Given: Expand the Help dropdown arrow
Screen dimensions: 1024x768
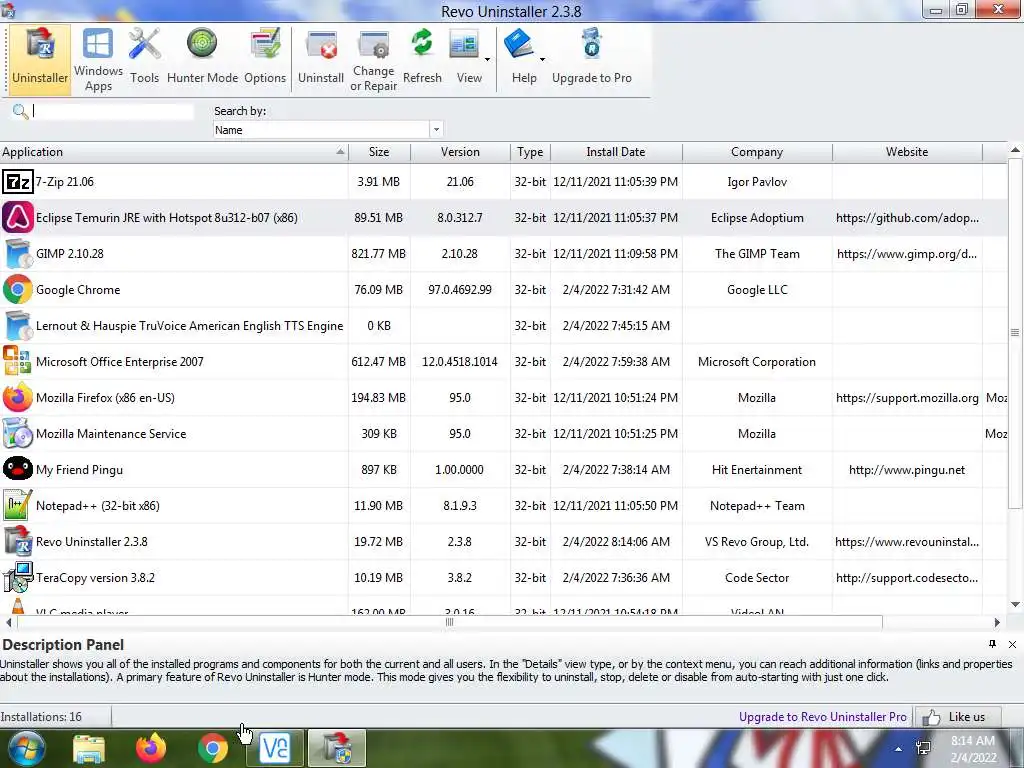Looking at the screenshot, I should [x=542, y=59].
